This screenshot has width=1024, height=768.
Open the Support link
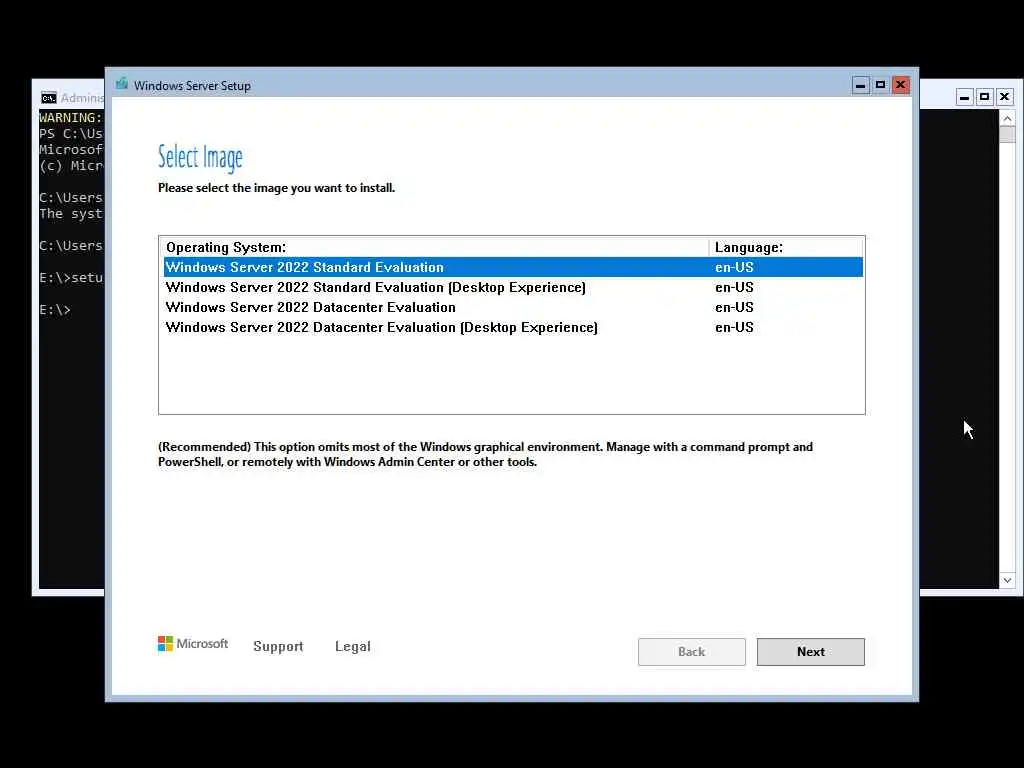click(278, 646)
